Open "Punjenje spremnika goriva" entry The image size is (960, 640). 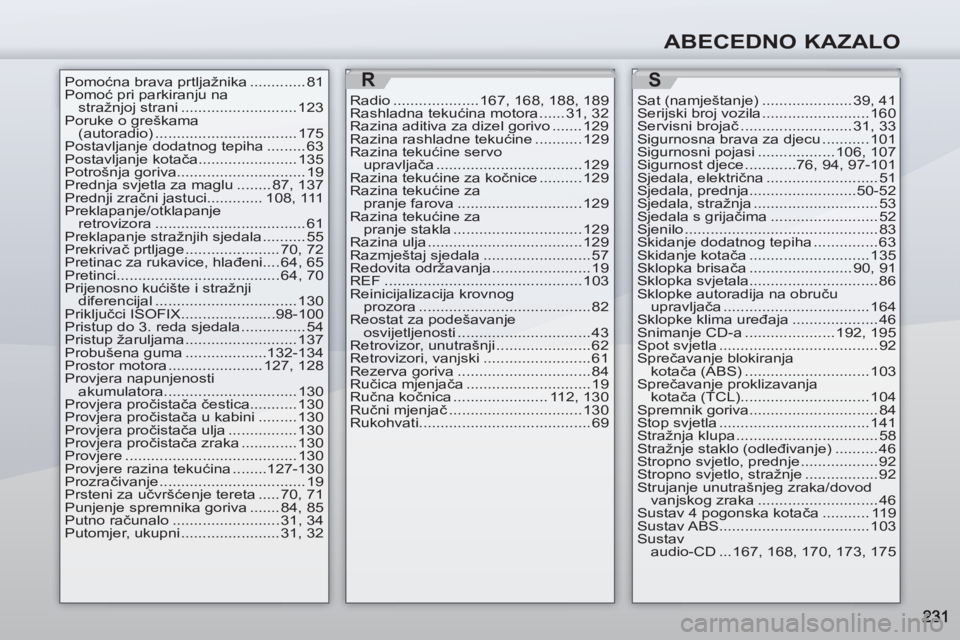pyautogui.click(x=194, y=508)
